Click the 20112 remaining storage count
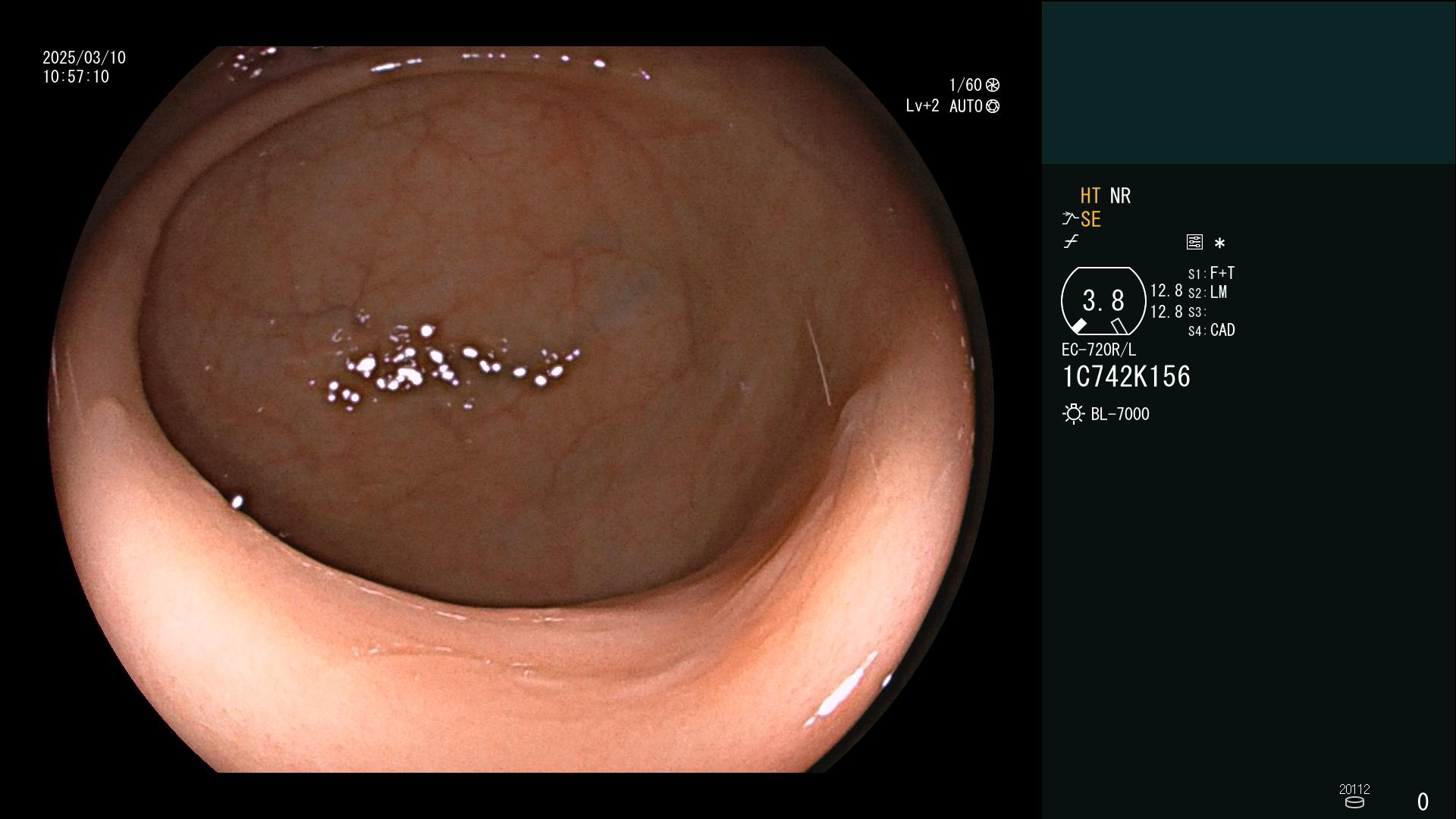This screenshot has width=1456, height=819. [1354, 789]
